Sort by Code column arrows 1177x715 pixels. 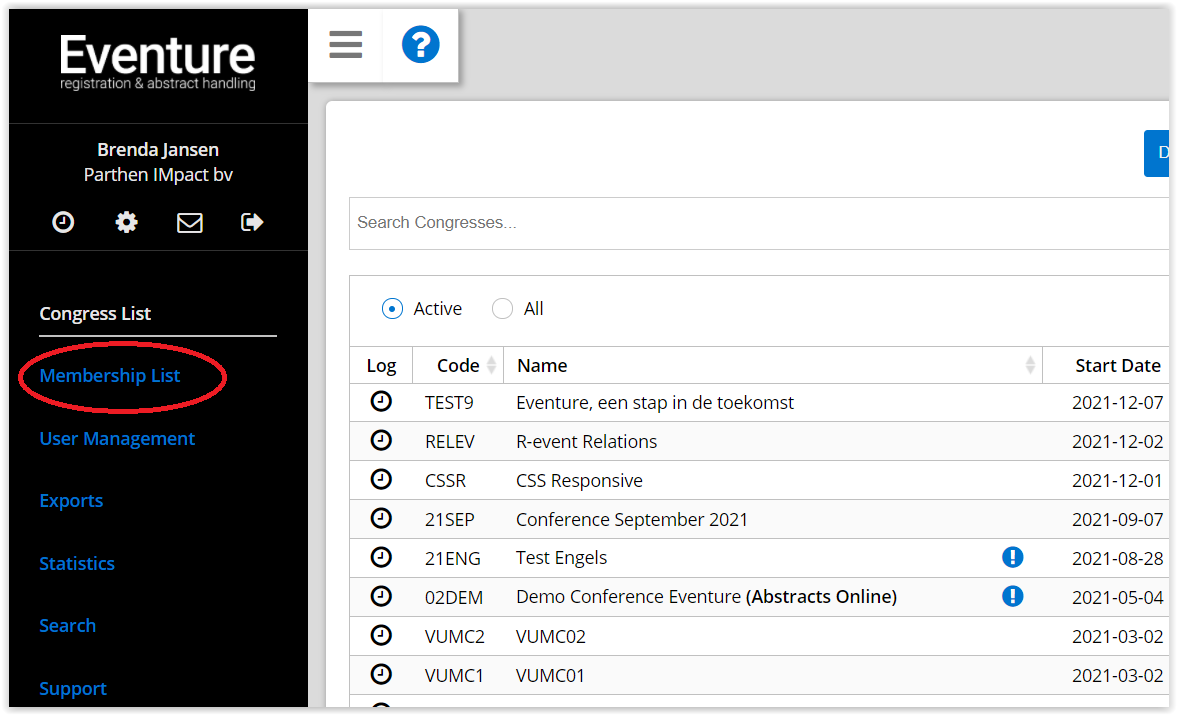491,366
